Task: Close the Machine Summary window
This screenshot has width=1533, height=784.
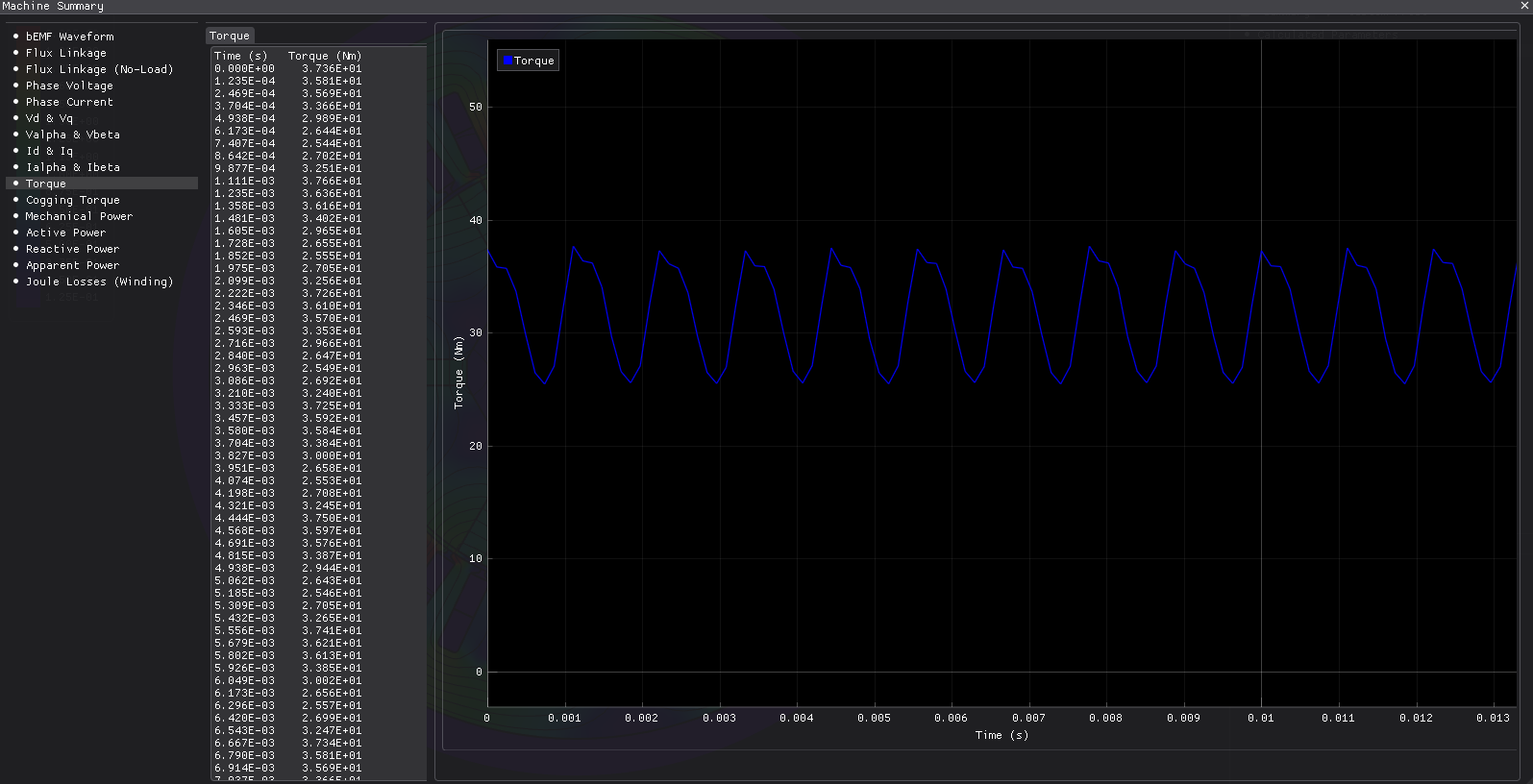Action: point(1524,6)
